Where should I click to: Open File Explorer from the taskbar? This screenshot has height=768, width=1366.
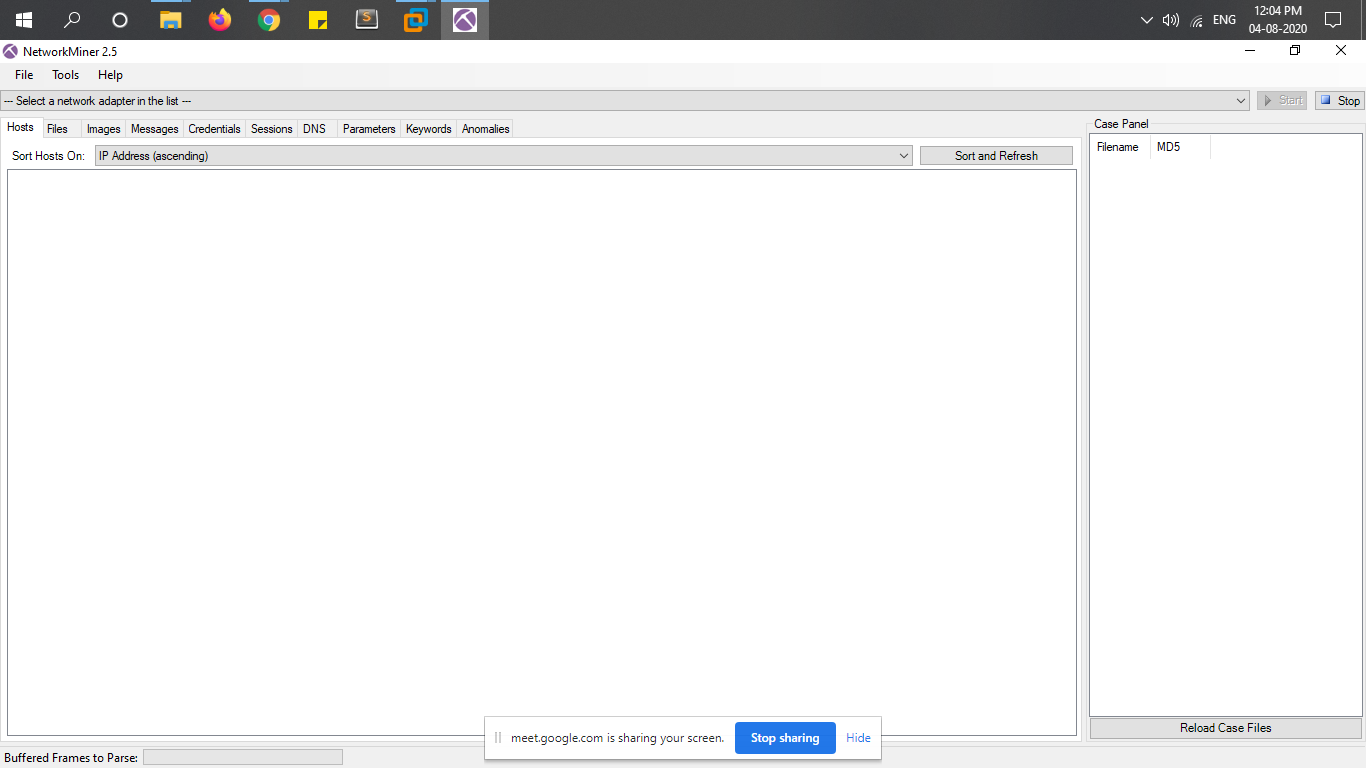click(171, 20)
